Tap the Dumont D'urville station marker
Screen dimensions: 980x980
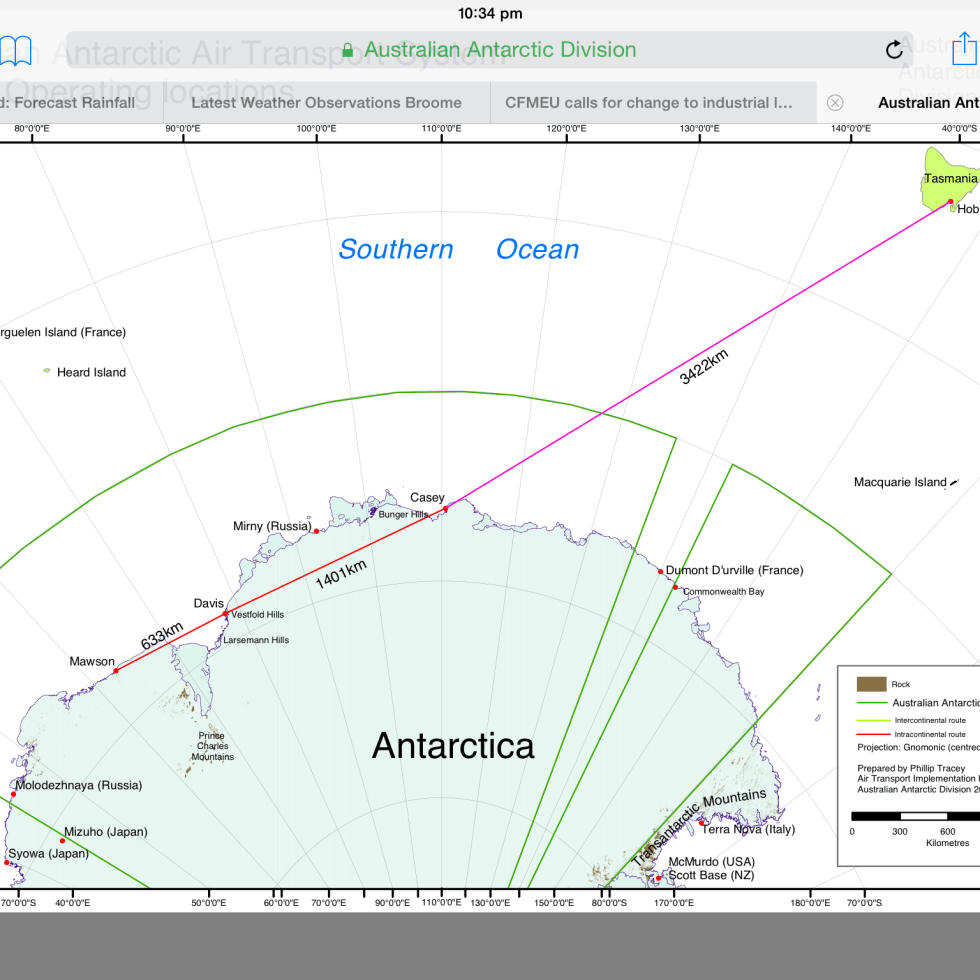[661, 572]
